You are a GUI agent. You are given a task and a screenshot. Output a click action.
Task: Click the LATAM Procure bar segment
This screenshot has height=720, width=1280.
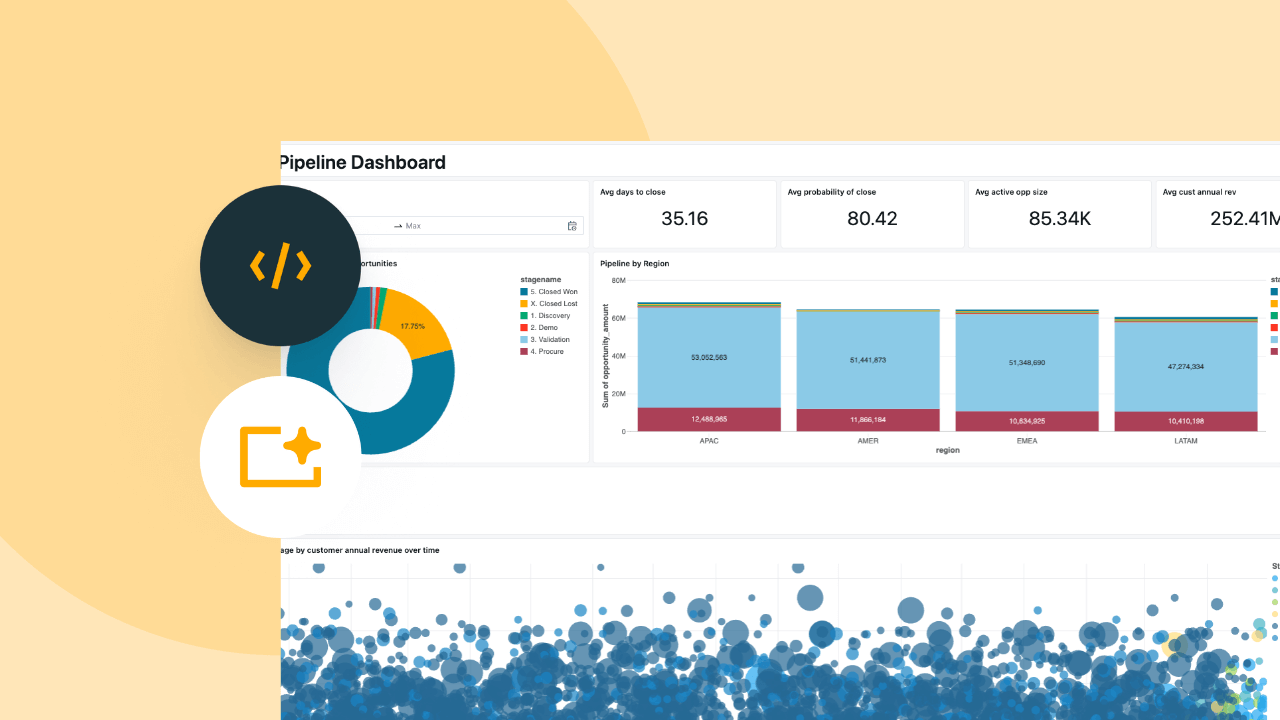coord(1185,421)
